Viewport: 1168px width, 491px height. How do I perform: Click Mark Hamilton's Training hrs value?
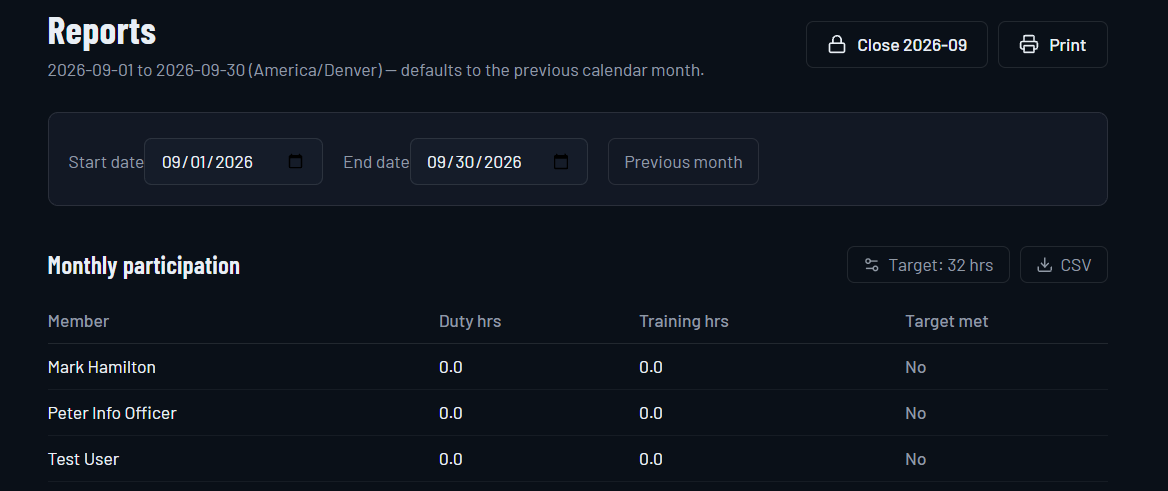coord(651,367)
